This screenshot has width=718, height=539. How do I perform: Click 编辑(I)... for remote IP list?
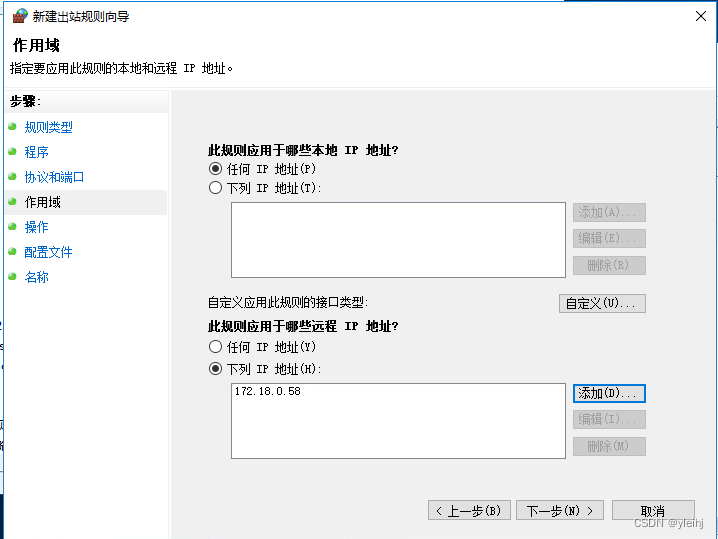609,419
